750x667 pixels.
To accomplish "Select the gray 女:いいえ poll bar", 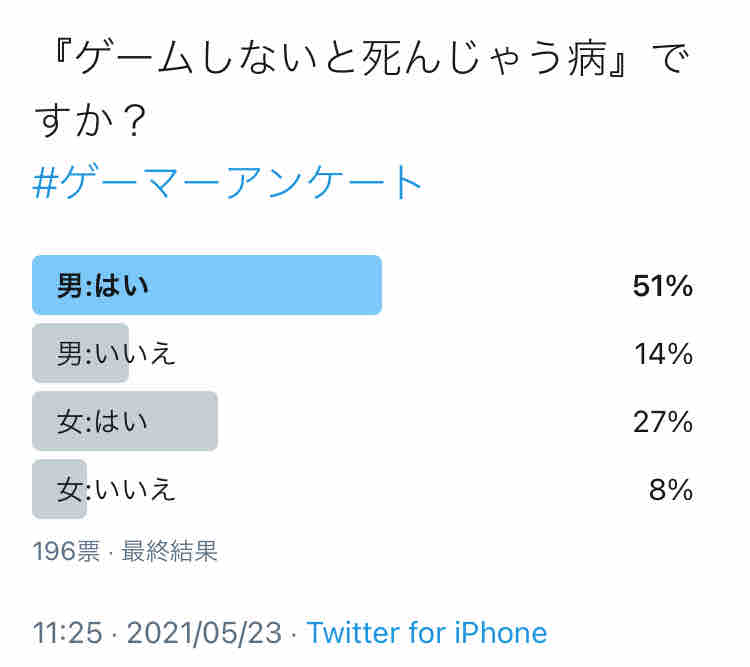I will pyautogui.click(x=59, y=489).
